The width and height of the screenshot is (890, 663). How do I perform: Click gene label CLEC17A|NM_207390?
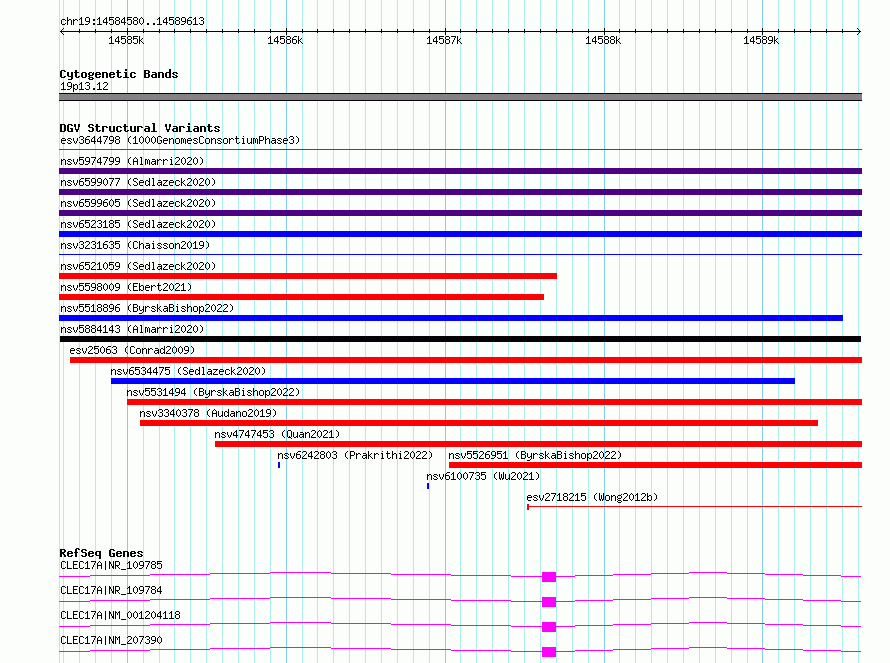tap(111, 640)
